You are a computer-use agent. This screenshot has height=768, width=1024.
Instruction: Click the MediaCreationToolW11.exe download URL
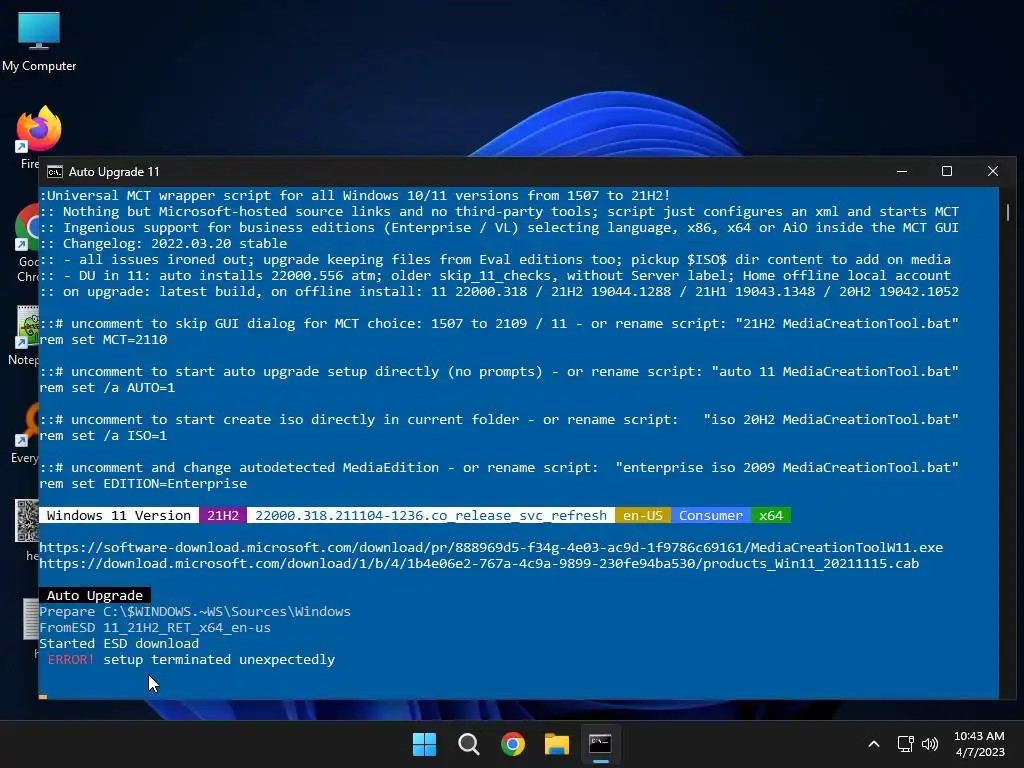[491, 547]
